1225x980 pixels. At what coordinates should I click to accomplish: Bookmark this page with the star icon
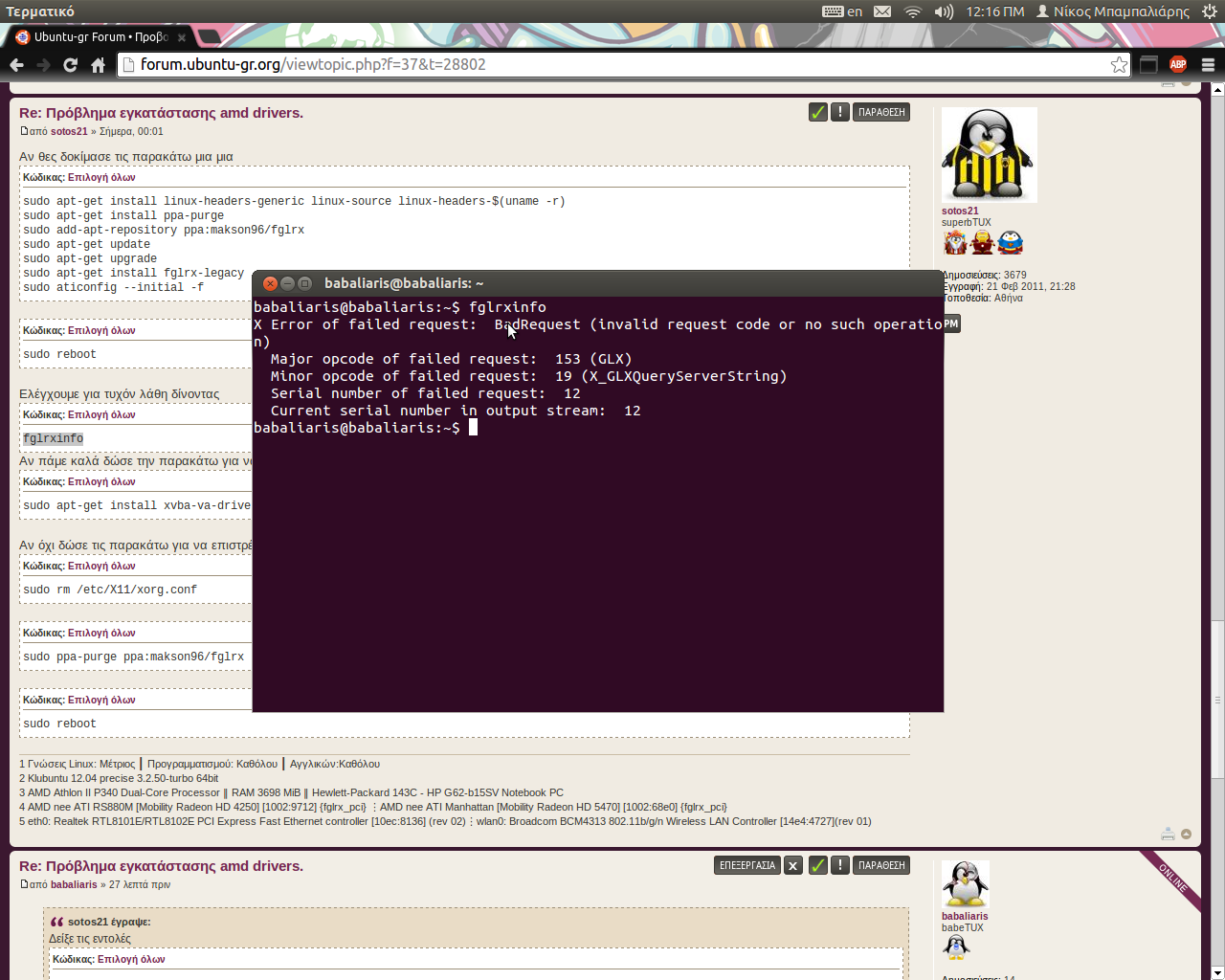click(x=1119, y=64)
